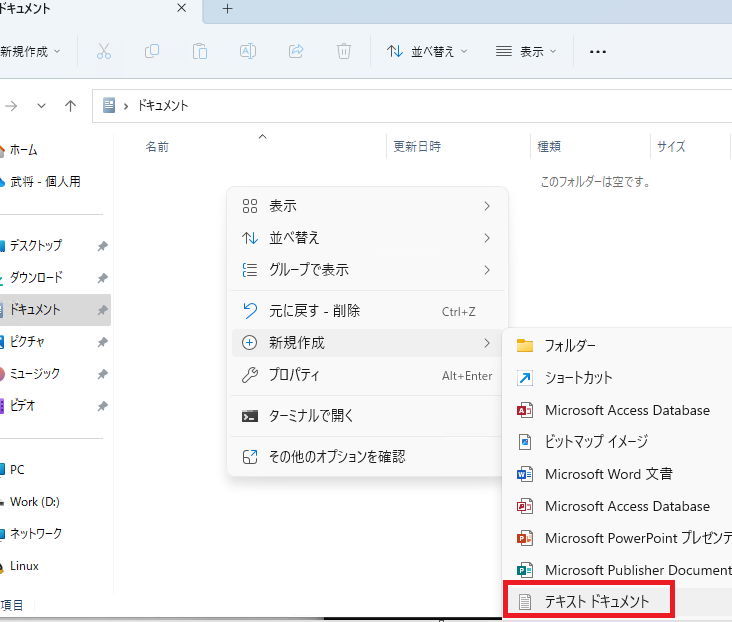Open ダウンロード in the navigation sidebar
The width and height of the screenshot is (732, 622).
coord(36,278)
